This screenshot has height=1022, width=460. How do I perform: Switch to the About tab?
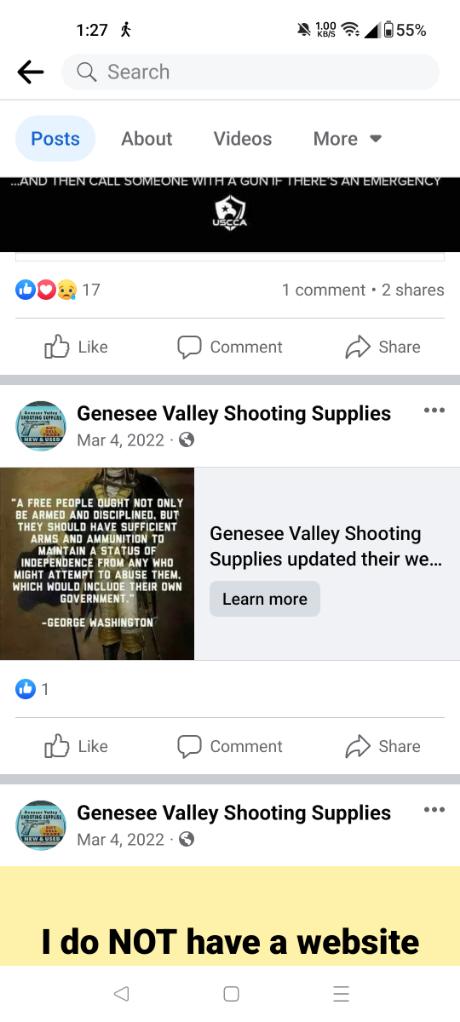click(147, 139)
